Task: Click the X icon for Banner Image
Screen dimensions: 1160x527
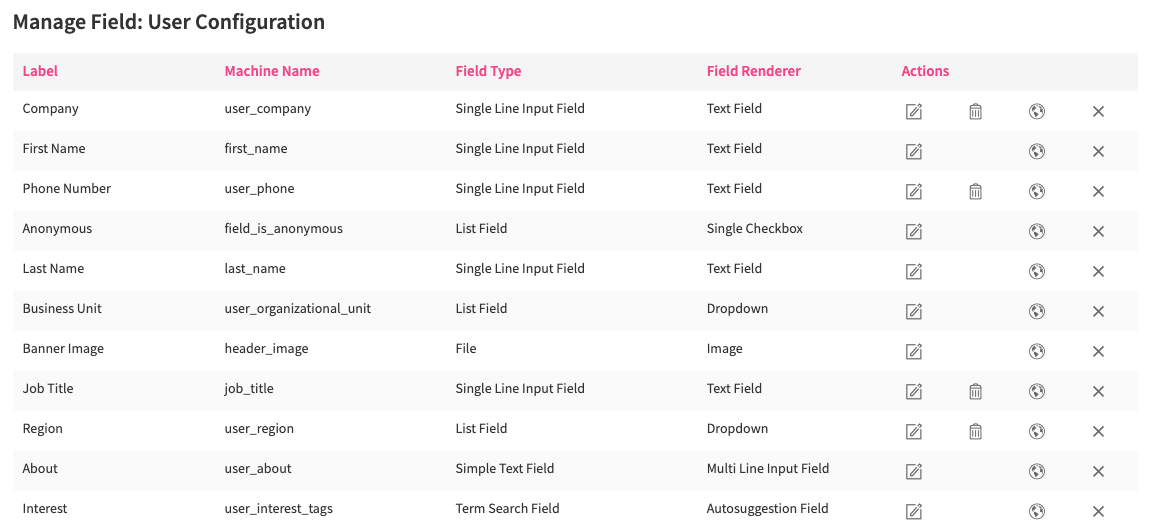Action: [x=1098, y=351]
